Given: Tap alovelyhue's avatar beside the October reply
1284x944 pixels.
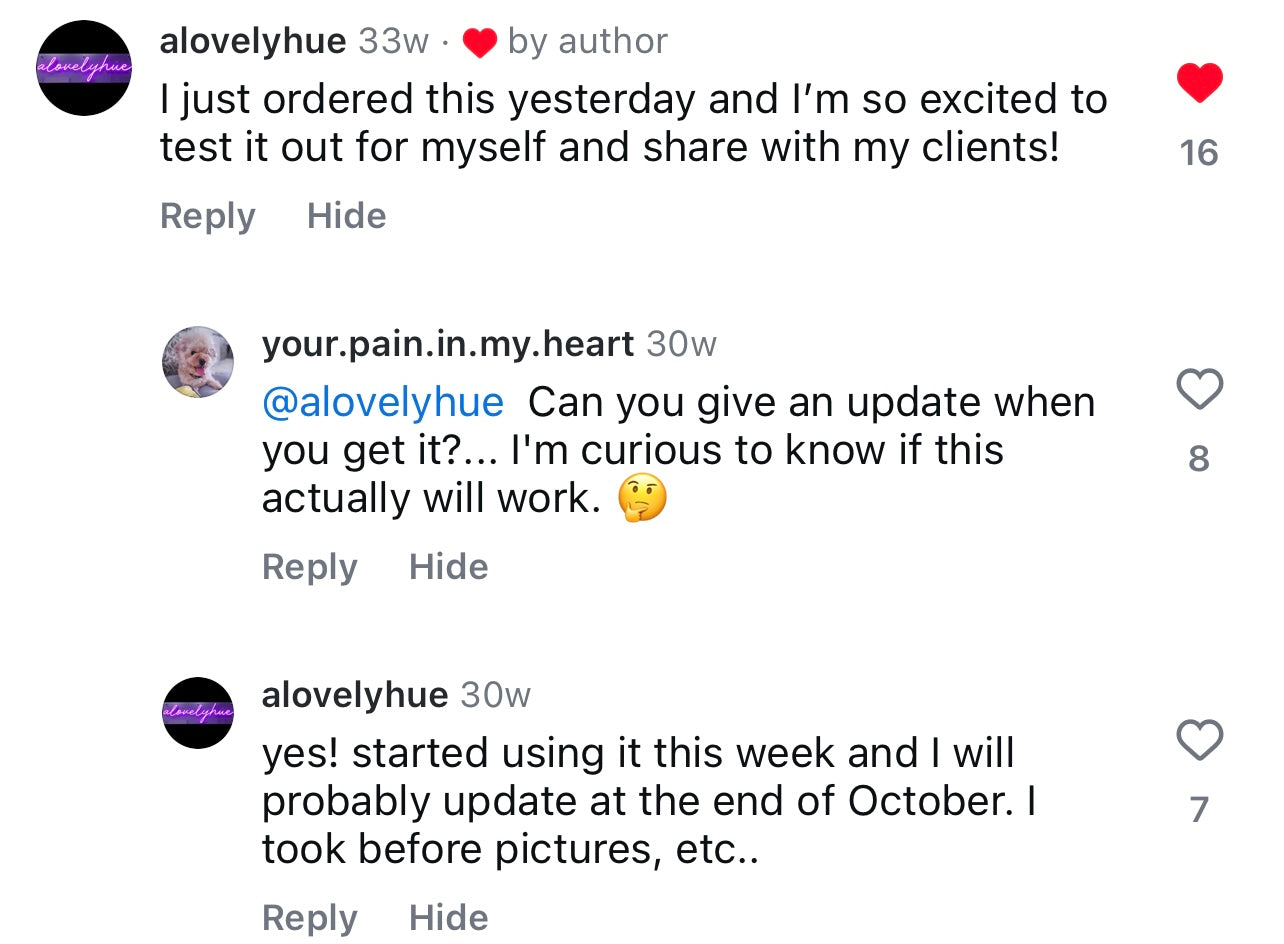Looking at the screenshot, I should point(198,712).
